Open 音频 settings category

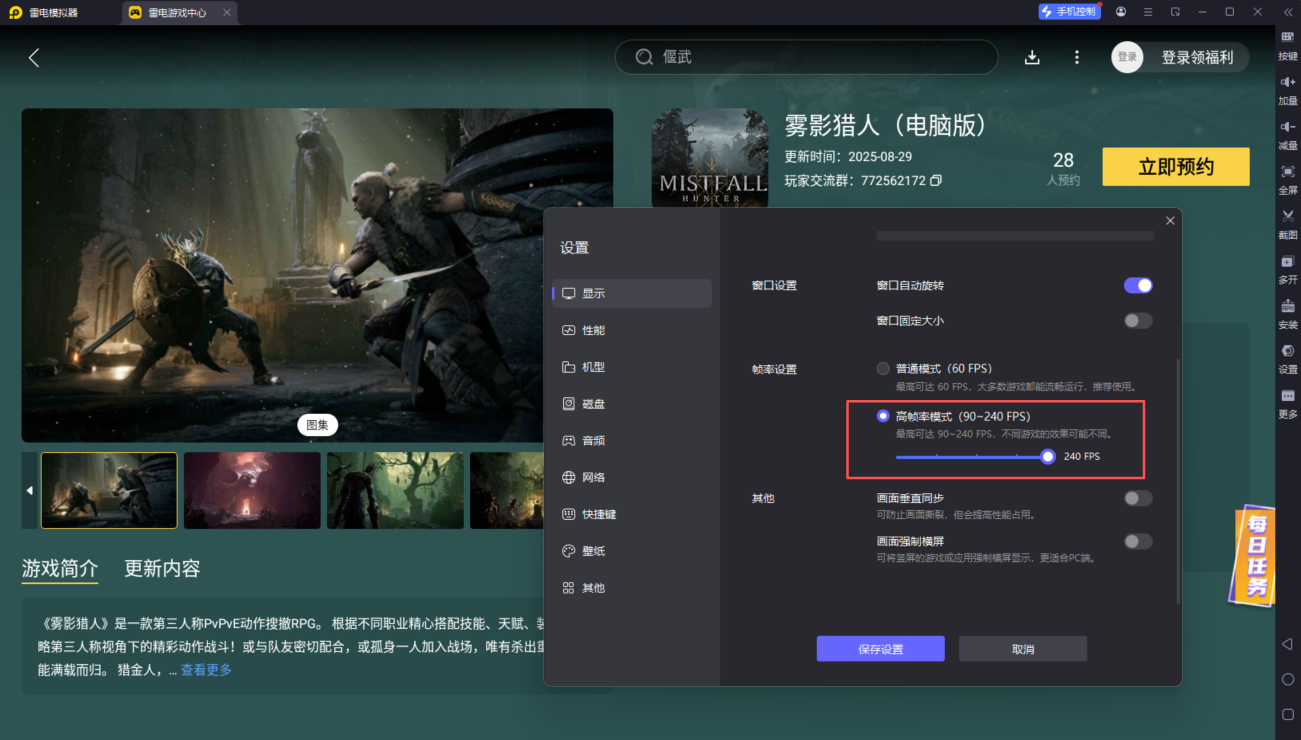coord(632,440)
